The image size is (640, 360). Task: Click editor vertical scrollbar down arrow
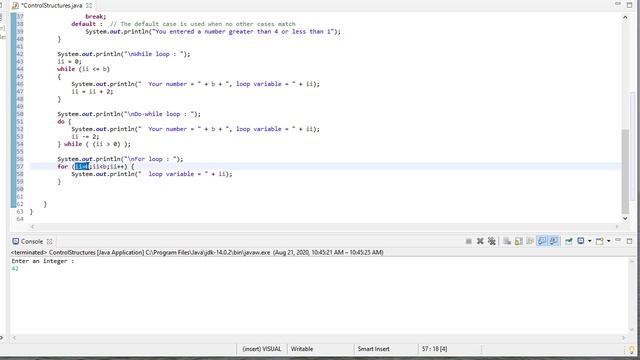pyautogui.click(x=625, y=218)
